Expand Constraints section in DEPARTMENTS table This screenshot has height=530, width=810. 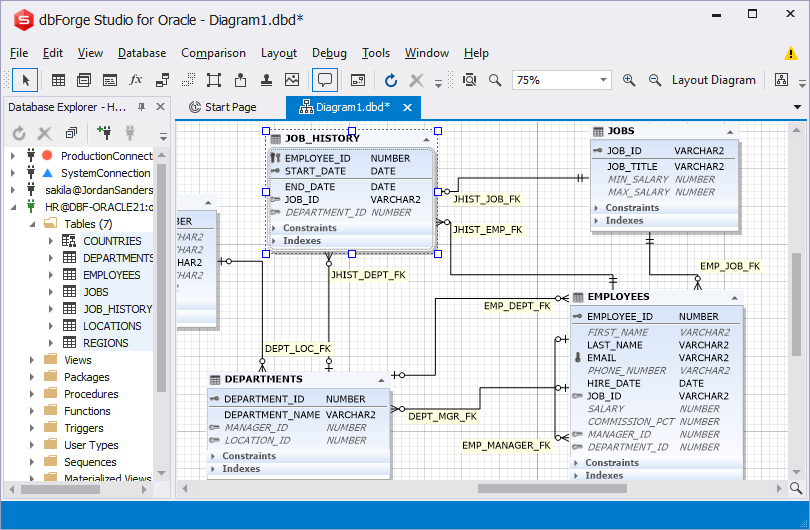(215, 456)
